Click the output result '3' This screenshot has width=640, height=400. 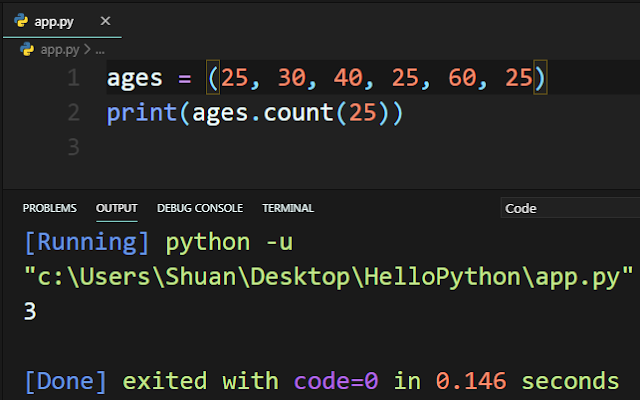pyautogui.click(x=30, y=311)
